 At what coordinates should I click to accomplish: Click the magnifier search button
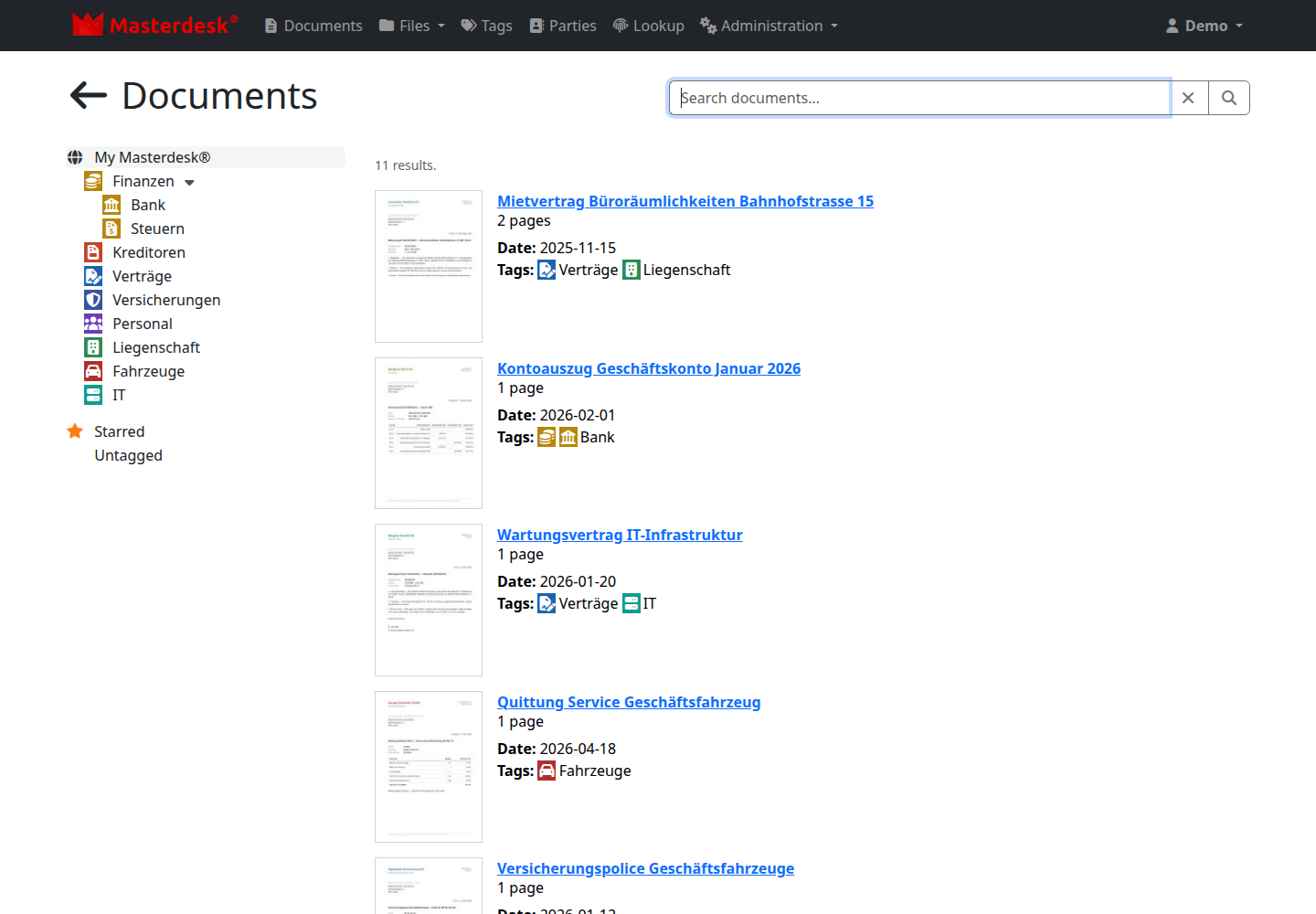[x=1229, y=98]
